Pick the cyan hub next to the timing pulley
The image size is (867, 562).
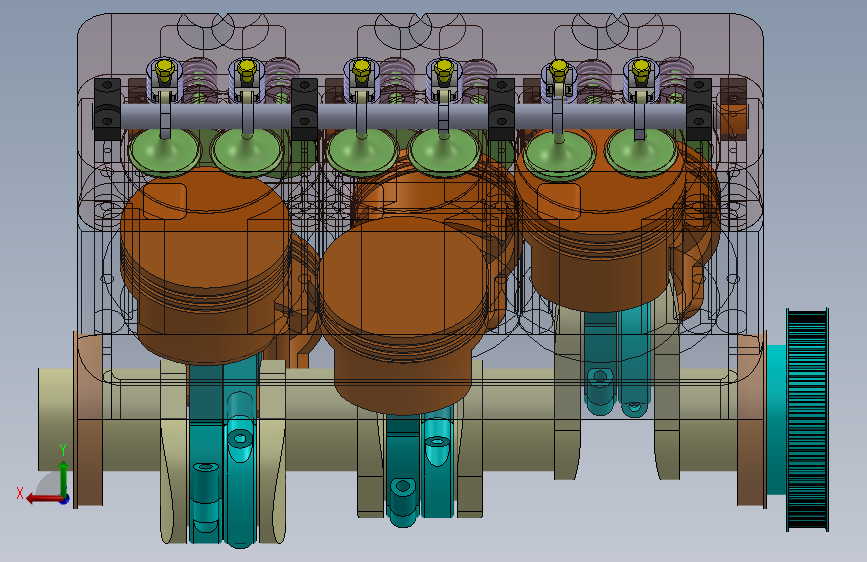click(x=776, y=419)
